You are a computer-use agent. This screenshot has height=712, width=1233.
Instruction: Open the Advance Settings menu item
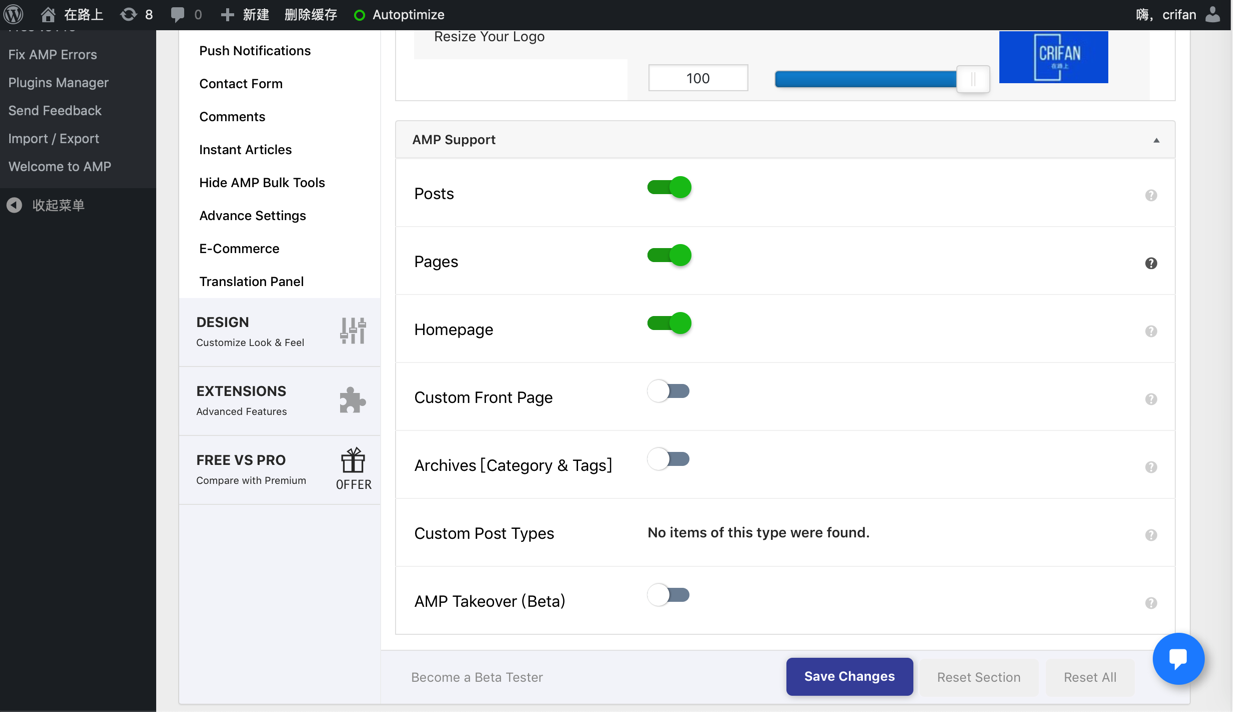pos(252,215)
